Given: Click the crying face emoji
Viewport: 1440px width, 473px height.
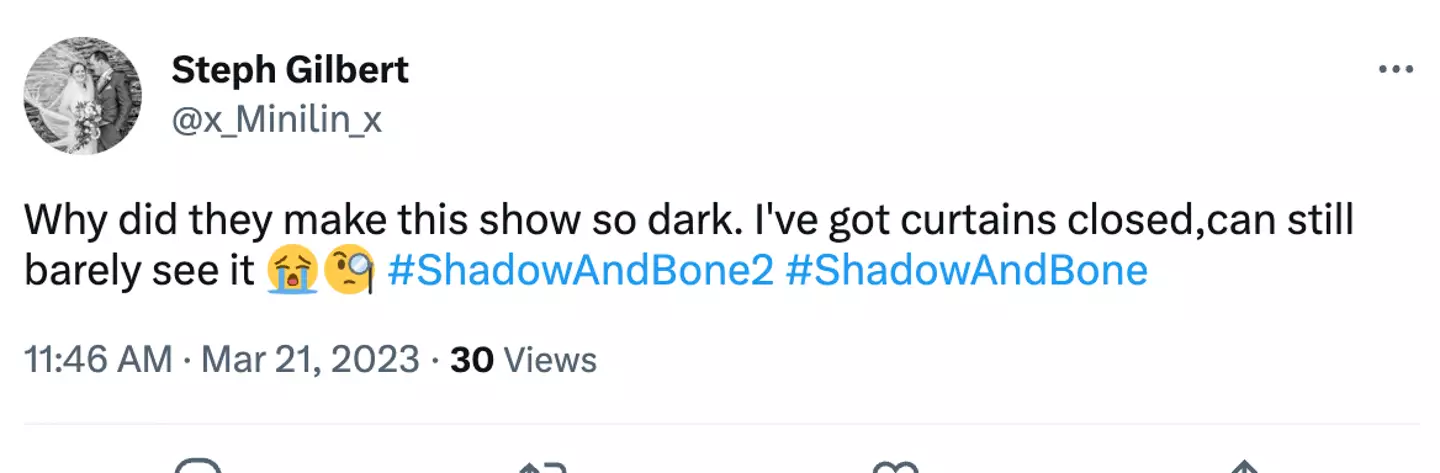Looking at the screenshot, I should [x=292, y=272].
